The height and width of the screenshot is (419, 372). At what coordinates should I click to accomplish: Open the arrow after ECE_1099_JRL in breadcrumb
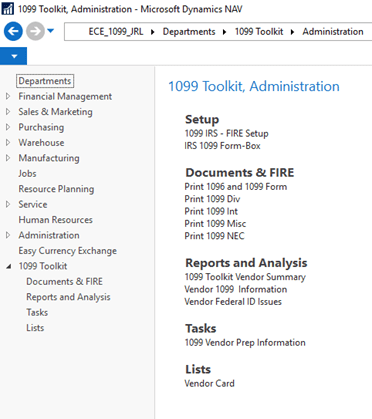[153, 32]
